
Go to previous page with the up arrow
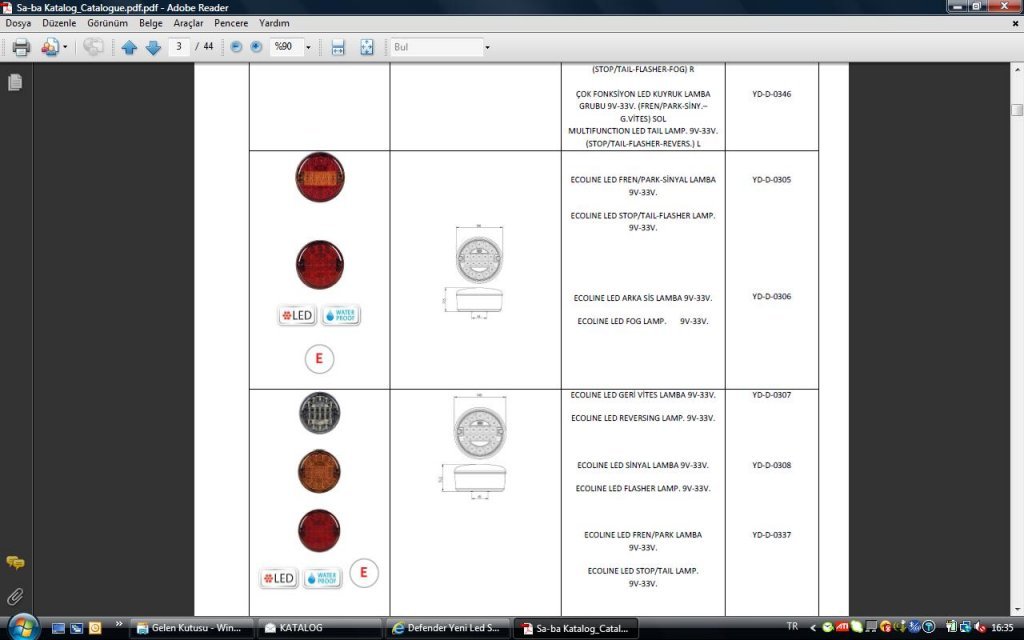pos(130,46)
